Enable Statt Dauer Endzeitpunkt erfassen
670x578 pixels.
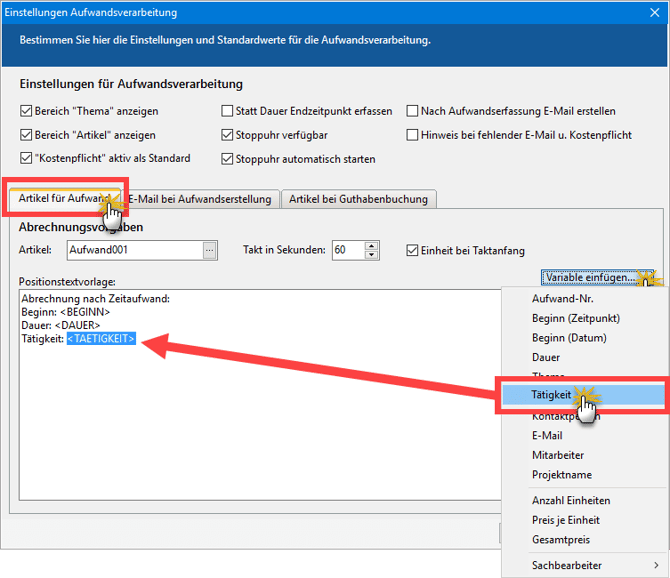228,111
